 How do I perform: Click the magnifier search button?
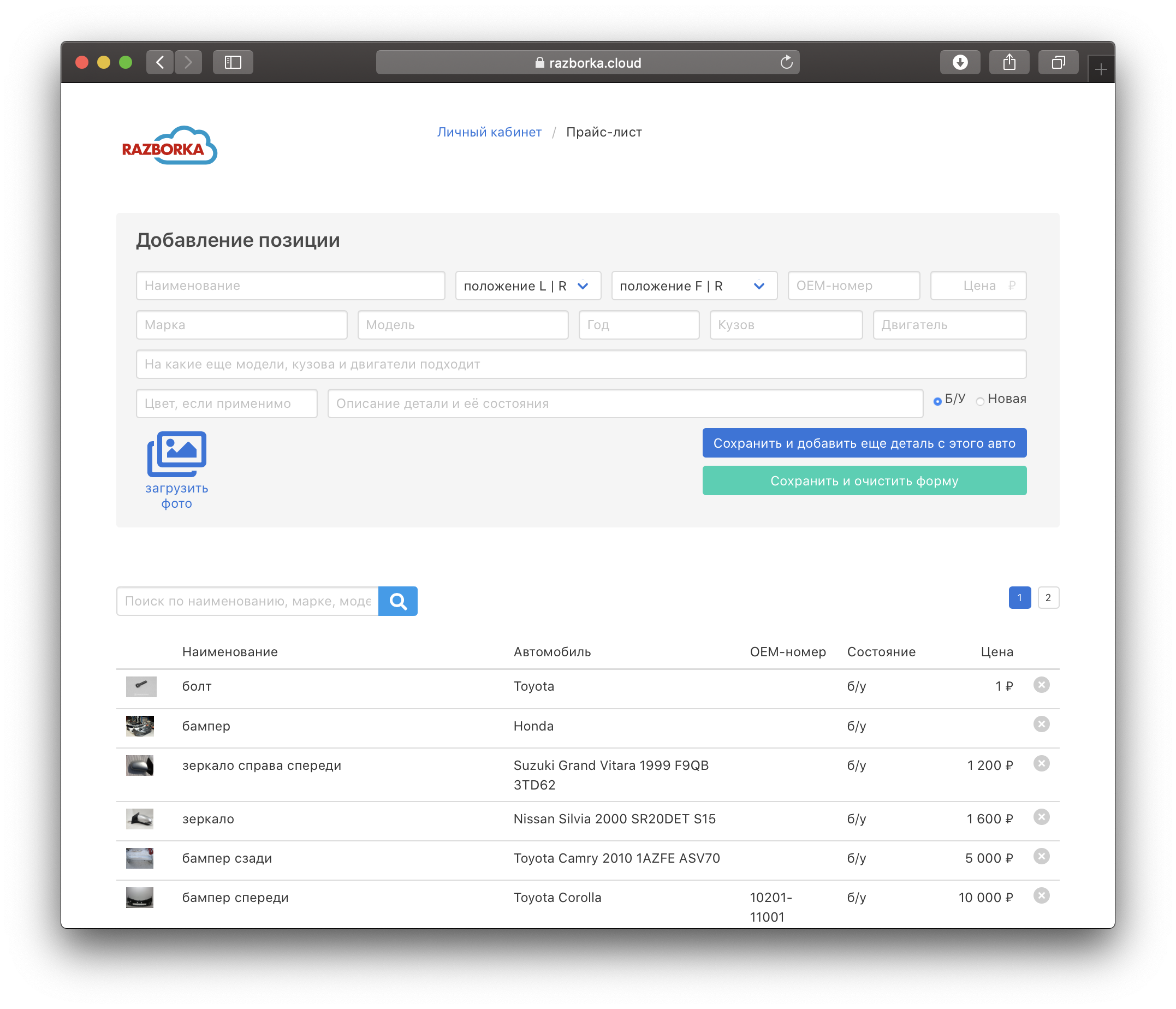click(x=398, y=601)
